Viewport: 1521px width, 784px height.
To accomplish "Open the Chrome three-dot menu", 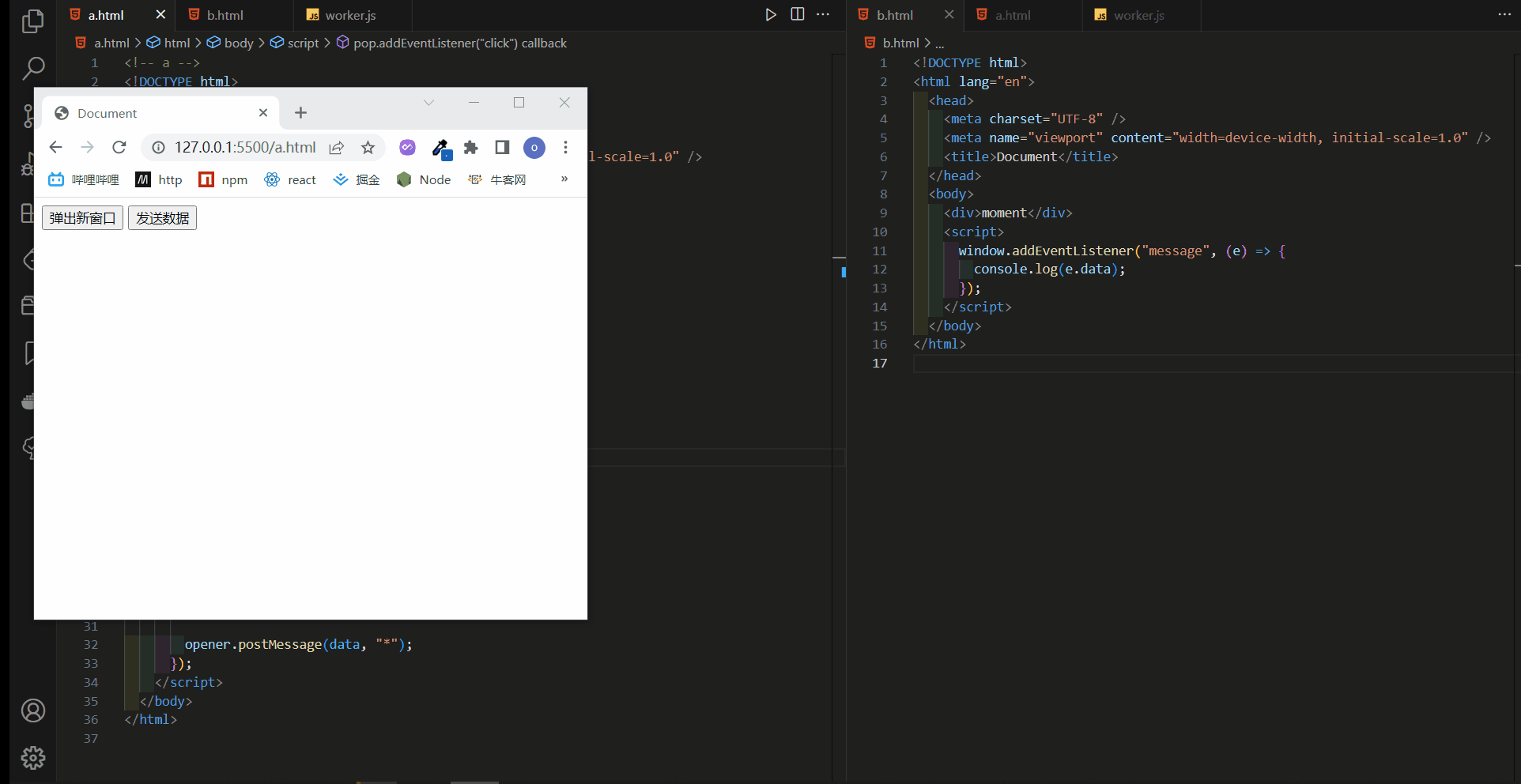I will pos(565,147).
